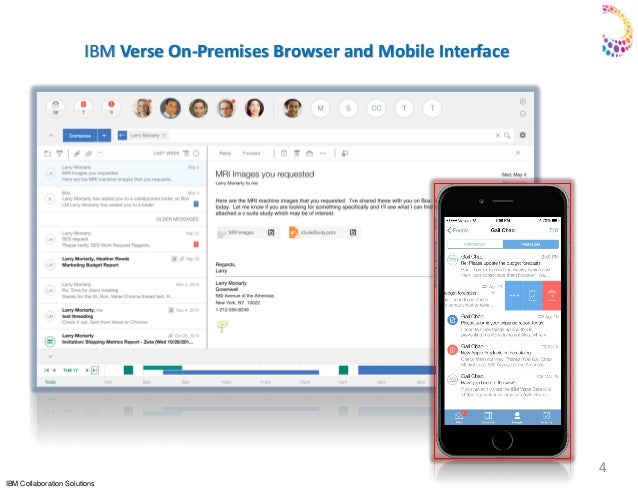638x493 pixels.
Task: Tap Edit on the phone screen
Action: [554, 230]
